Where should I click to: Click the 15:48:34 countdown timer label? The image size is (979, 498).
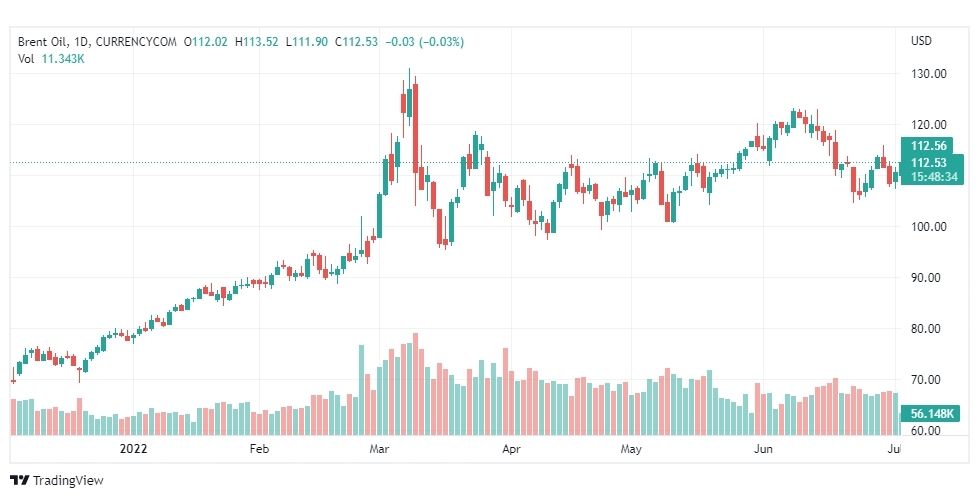pyautogui.click(x=931, y=176)
